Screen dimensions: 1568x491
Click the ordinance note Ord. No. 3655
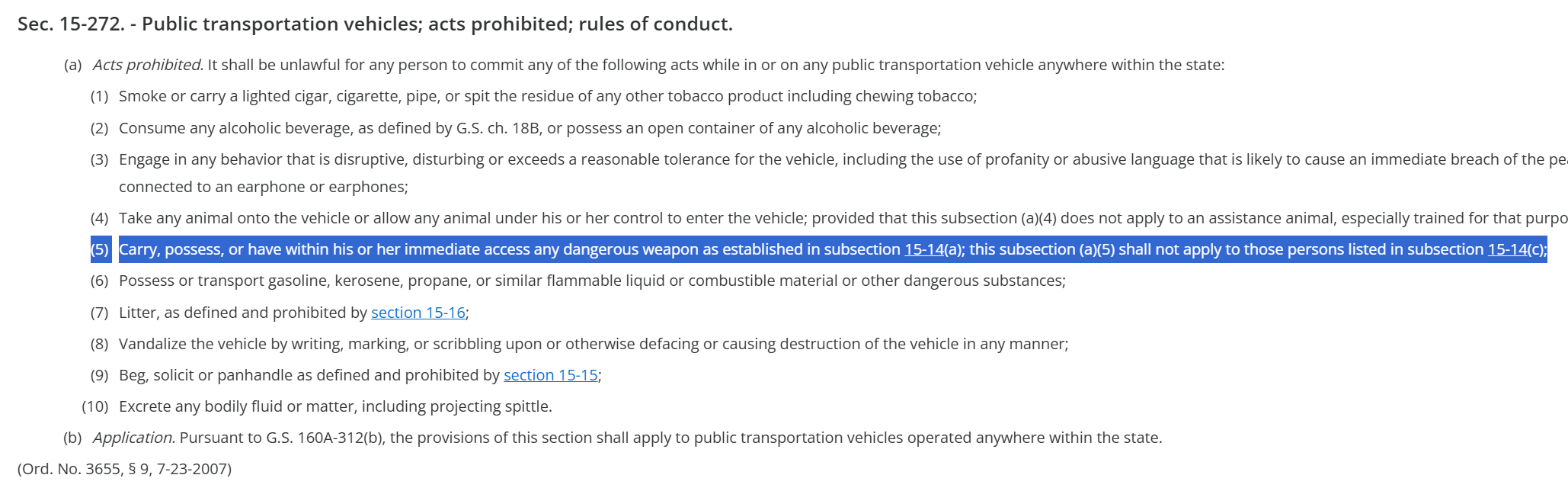click(124, 469)
